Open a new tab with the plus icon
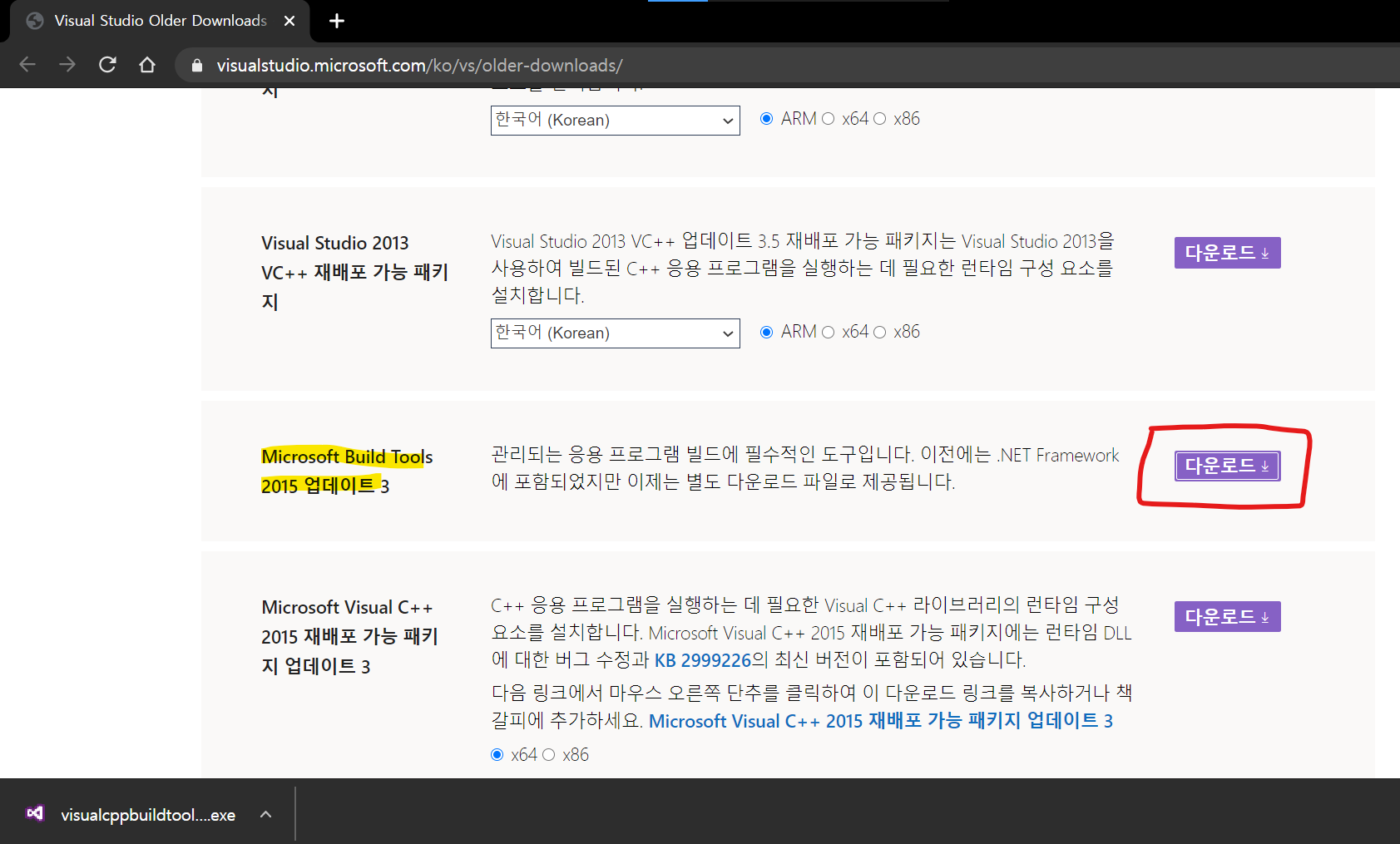1400x844 pixels. tap(337, 21)
